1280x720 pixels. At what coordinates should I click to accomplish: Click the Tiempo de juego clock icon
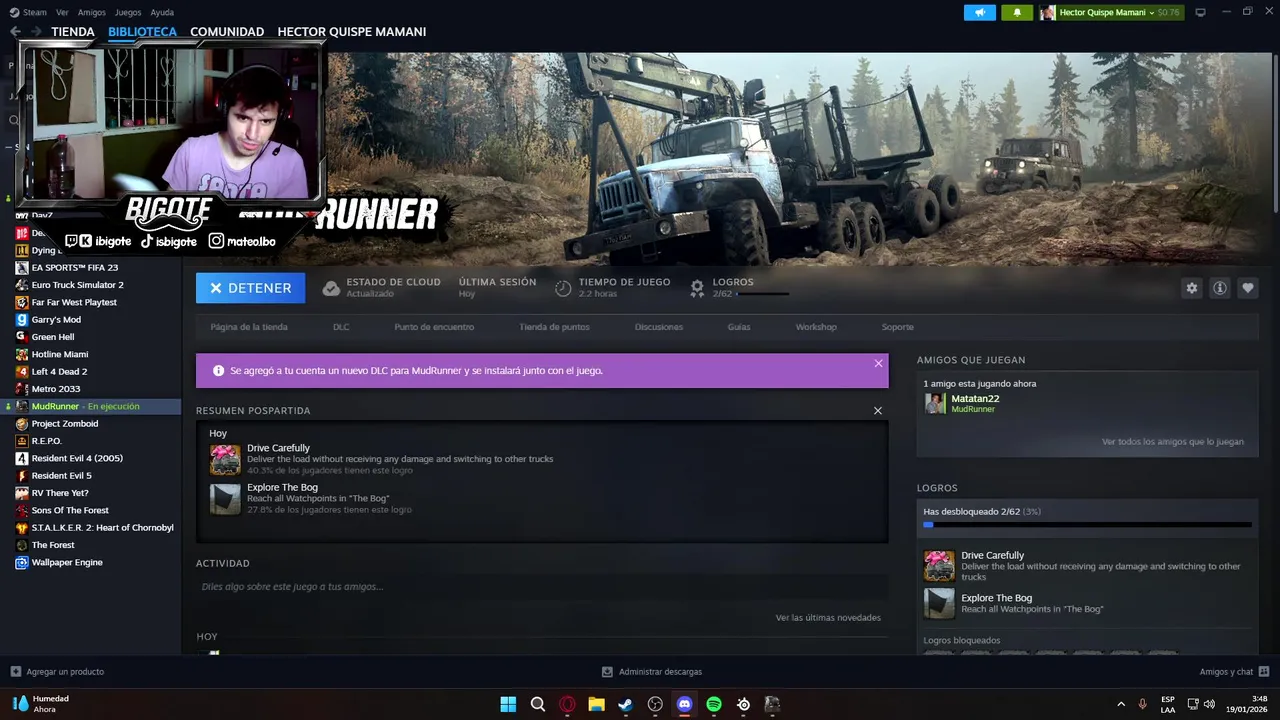pos(563,288)
